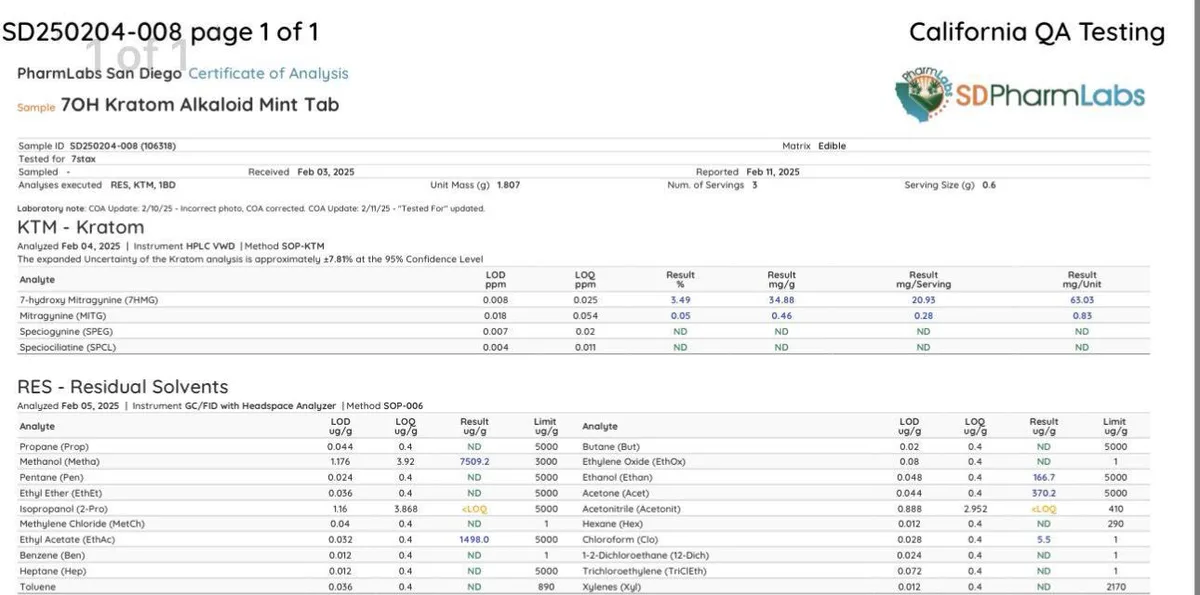Click the Ethanol result '166.7'
Viewport: 1200px width, 595px height.
pos(1044,477)
